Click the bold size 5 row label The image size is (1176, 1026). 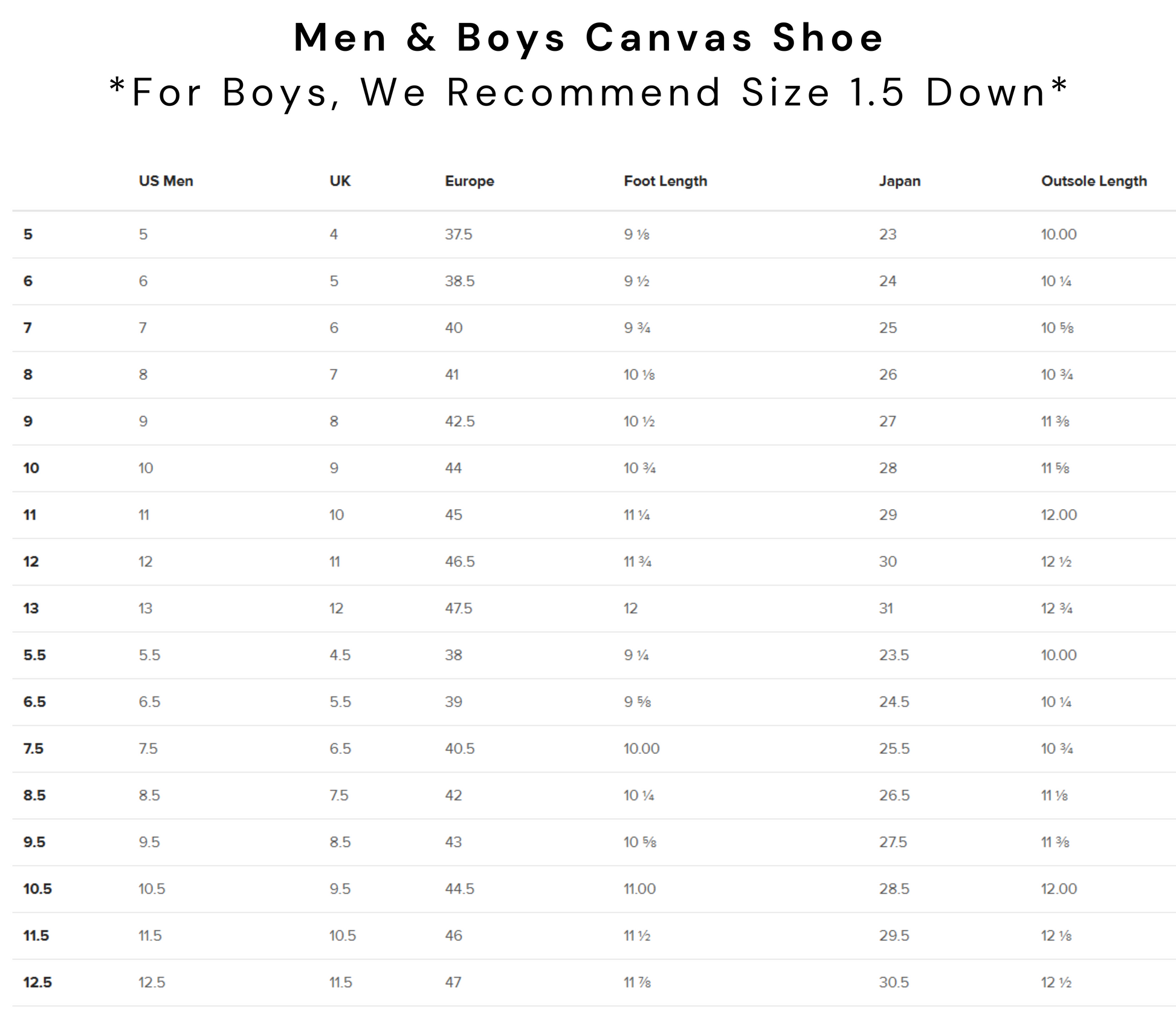point(28,235)
